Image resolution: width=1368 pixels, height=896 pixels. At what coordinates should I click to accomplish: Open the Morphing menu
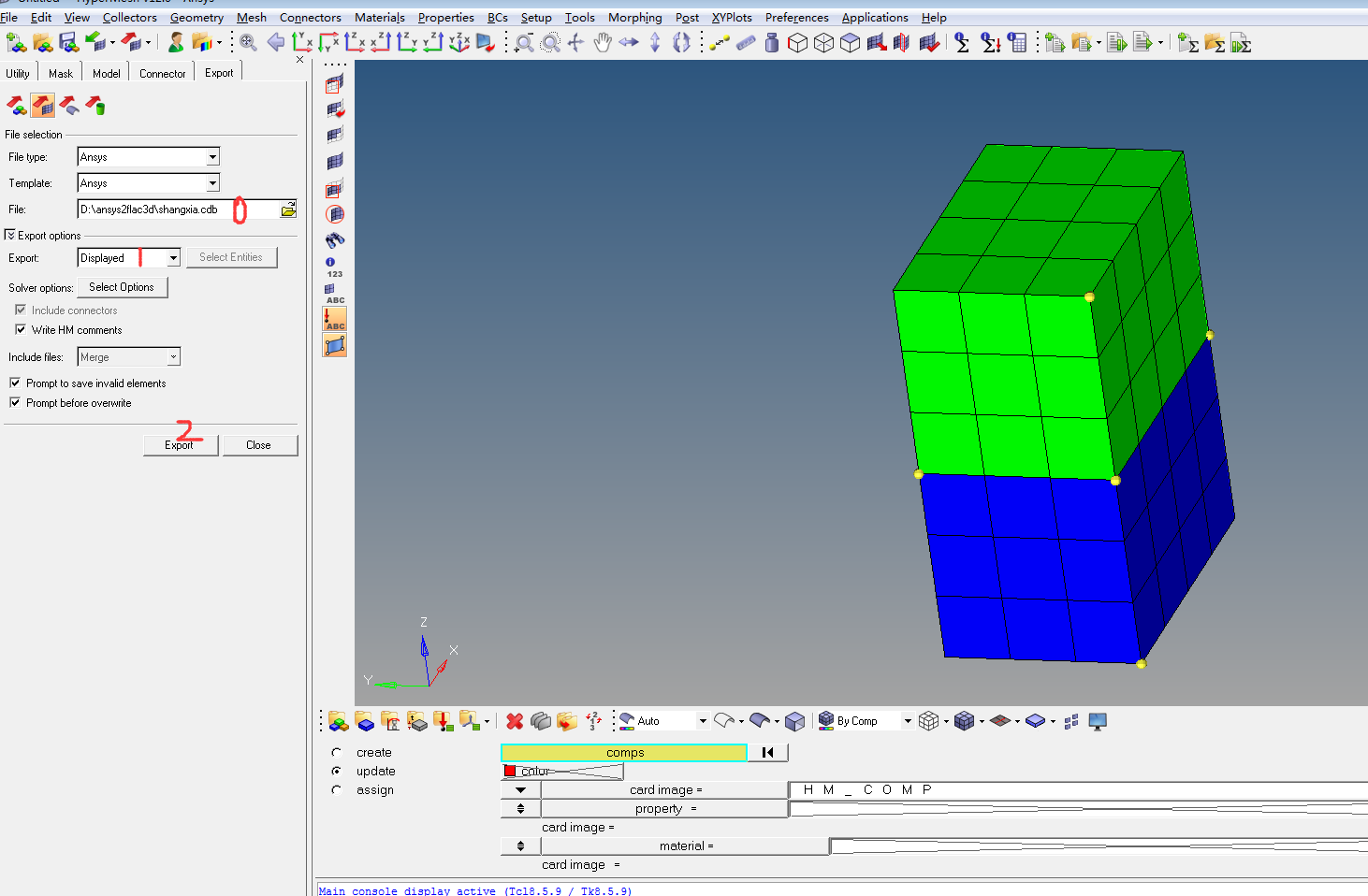pyautogui.click(x=634, y=17)
